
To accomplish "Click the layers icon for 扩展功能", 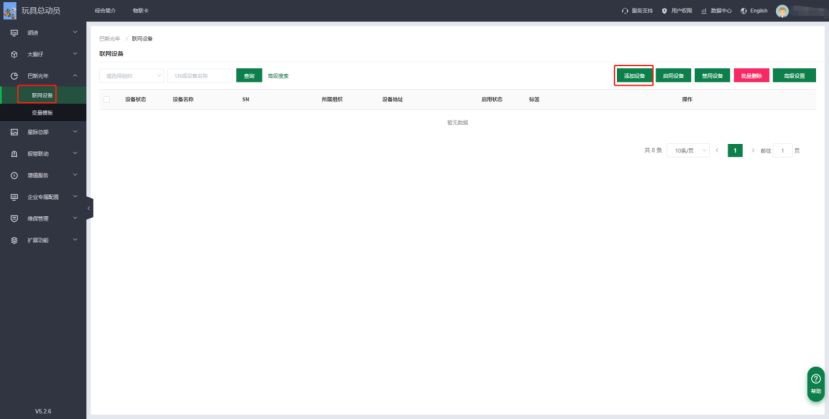I will [14, 240].
